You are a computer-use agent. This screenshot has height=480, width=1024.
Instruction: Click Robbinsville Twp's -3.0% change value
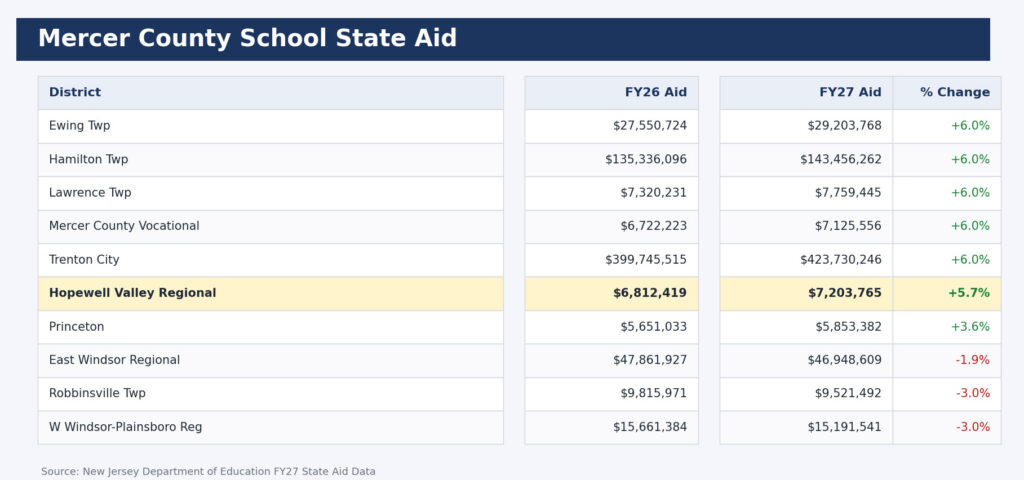tap(972, 393)
